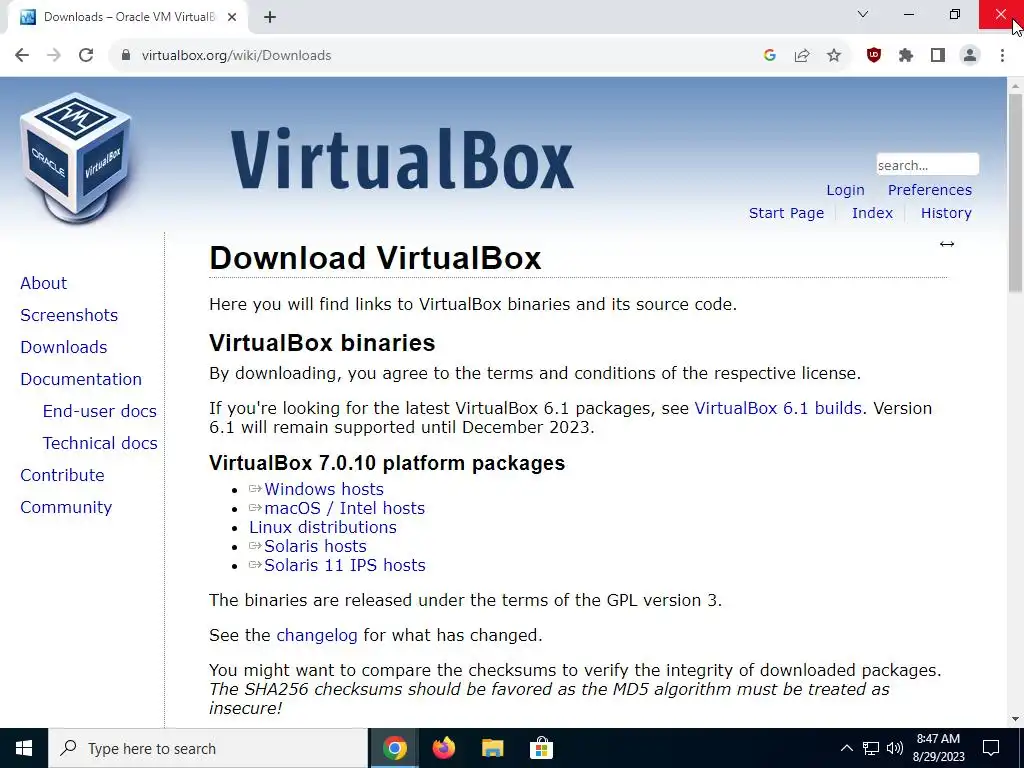
Task: Open Microsoft Store from the taskbar
Action: [x=541, y=748]
